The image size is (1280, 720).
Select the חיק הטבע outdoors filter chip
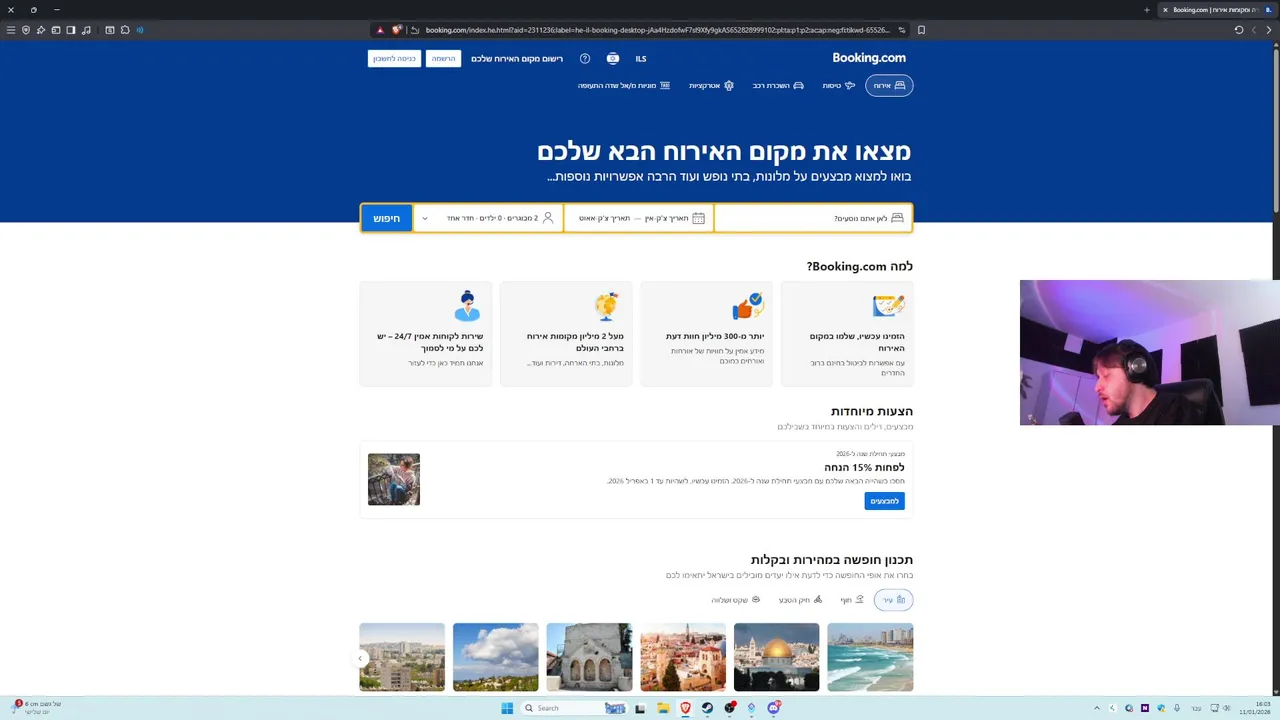(800, 600)
